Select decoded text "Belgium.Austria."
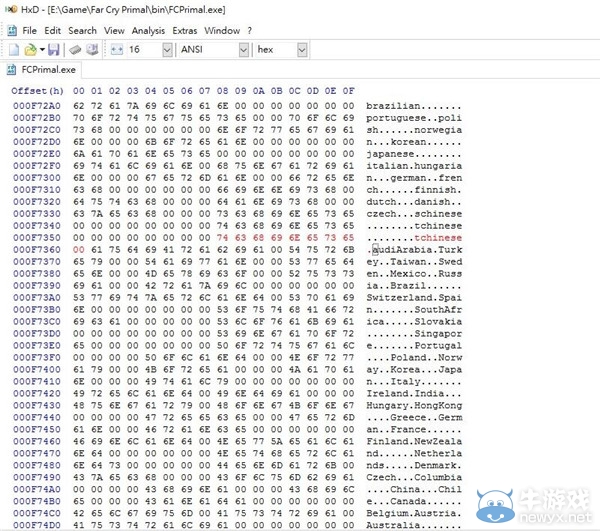 tap(414, 513)
